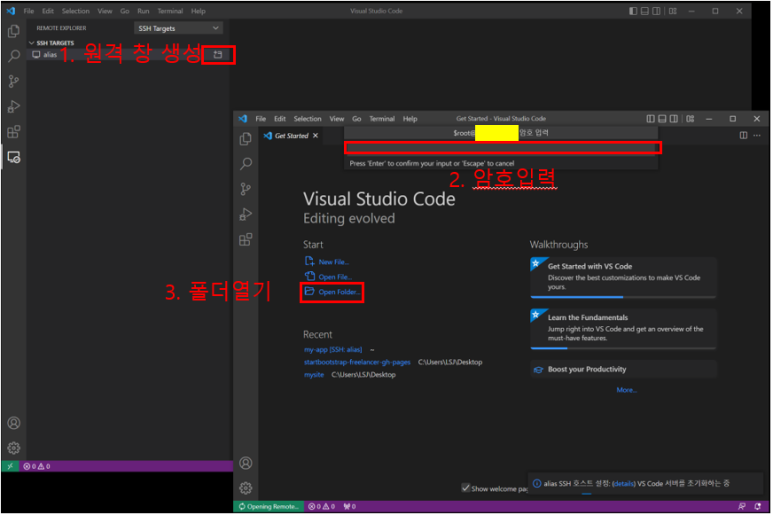Screen dimensions: 773x515
Task: Open Accounts icon in back window
Action: (14, 423)
